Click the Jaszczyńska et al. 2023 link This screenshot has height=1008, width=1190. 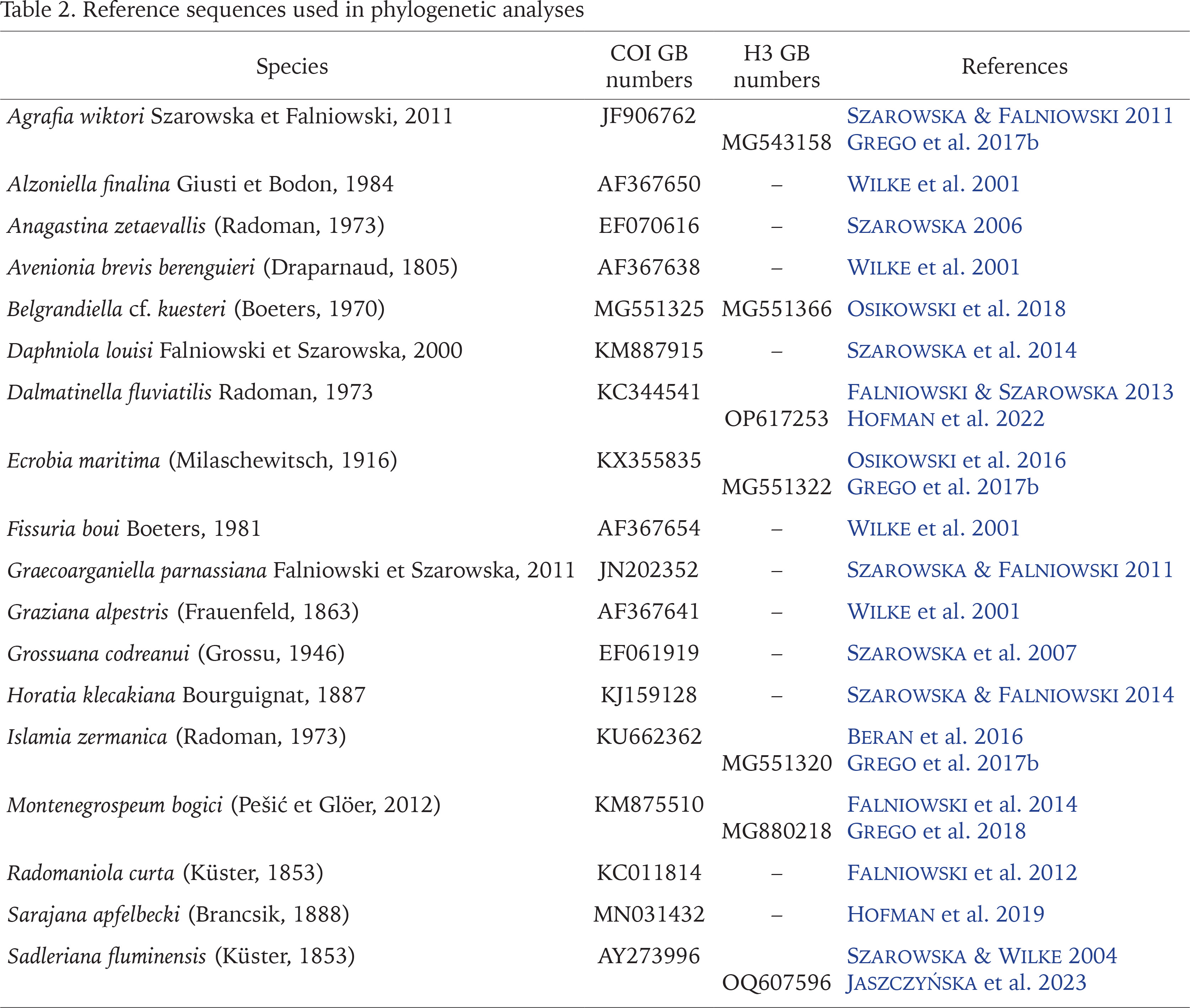click(966, 983)
